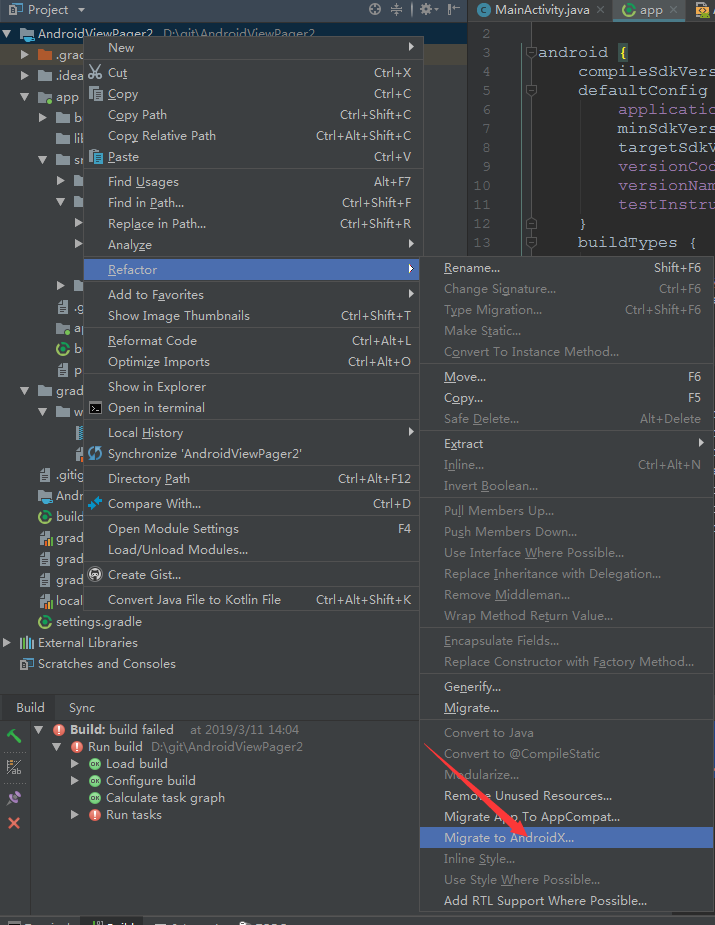Viewport: 715px width, 925px height.
Task: Select Find in Path...
Action: click(254, 202)
